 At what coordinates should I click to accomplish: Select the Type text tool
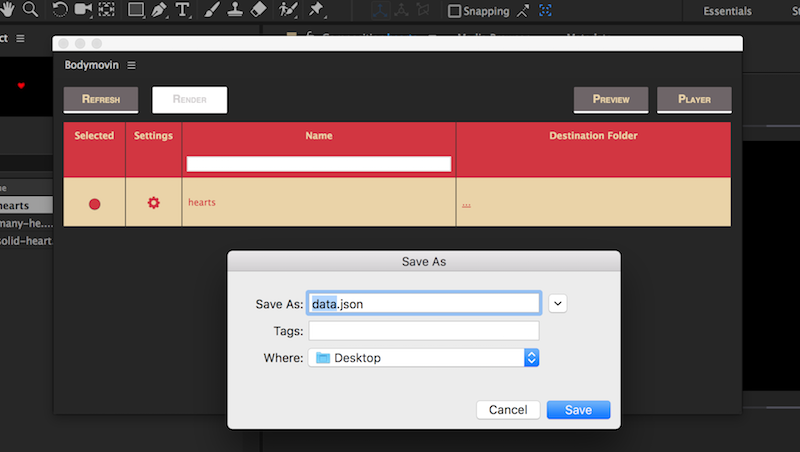(x=183, y=10)
